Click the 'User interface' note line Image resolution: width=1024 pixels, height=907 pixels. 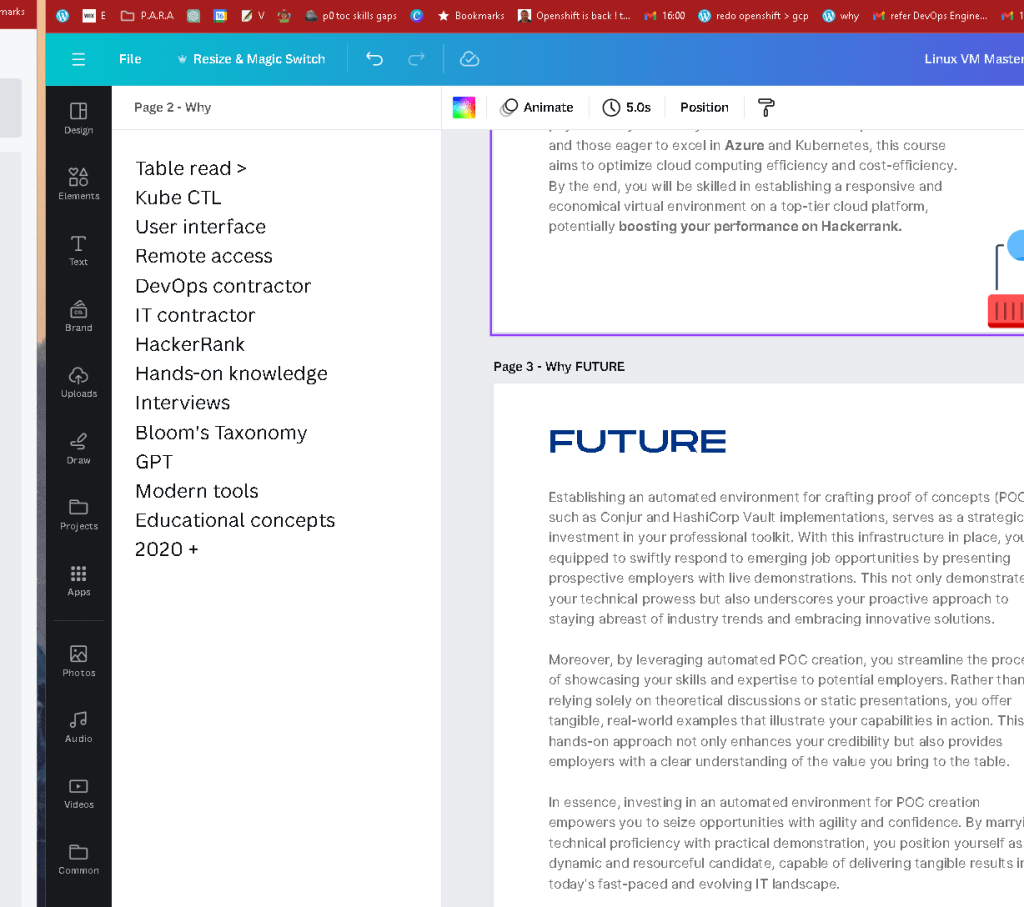coord(200,227)
